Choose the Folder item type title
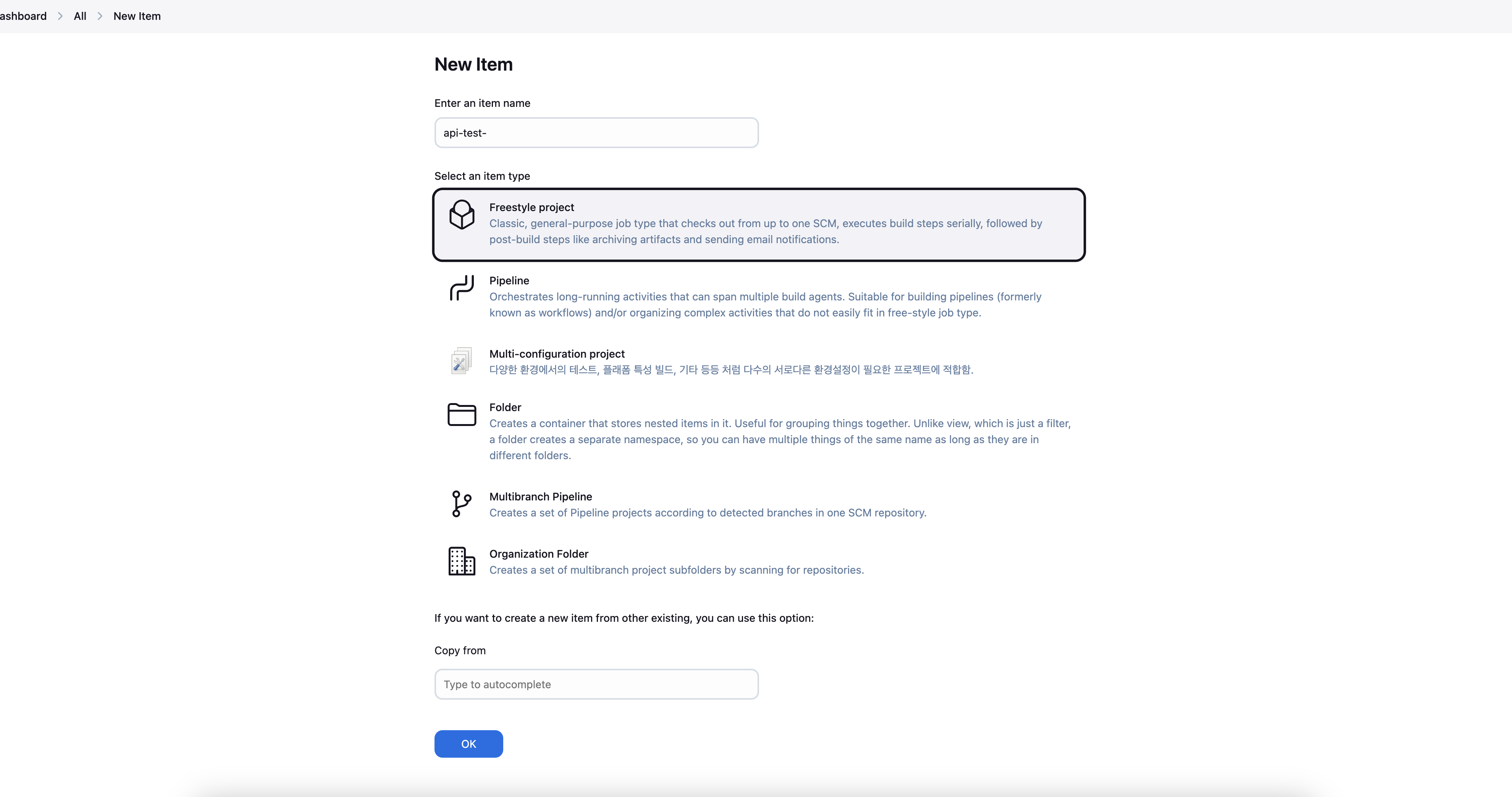Viewport: 1512px width, 797px height. click(505, 407)
